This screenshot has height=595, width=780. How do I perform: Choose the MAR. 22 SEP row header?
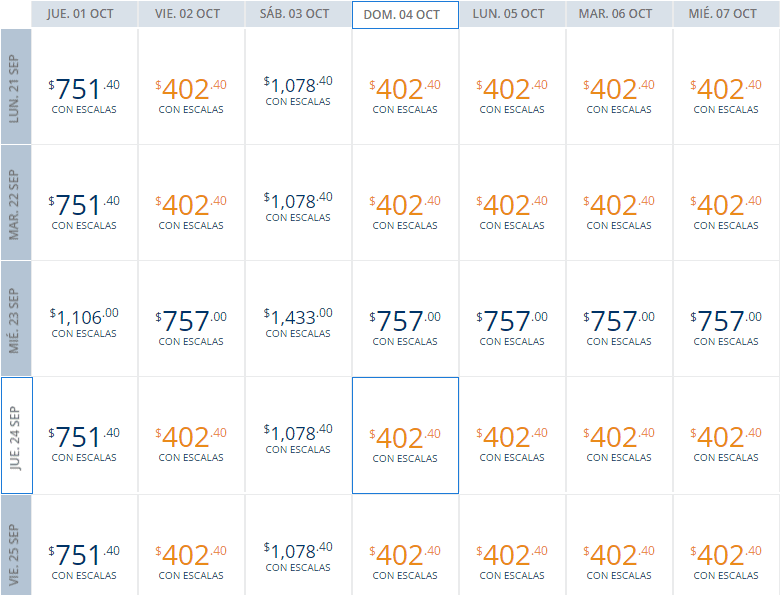16,202
